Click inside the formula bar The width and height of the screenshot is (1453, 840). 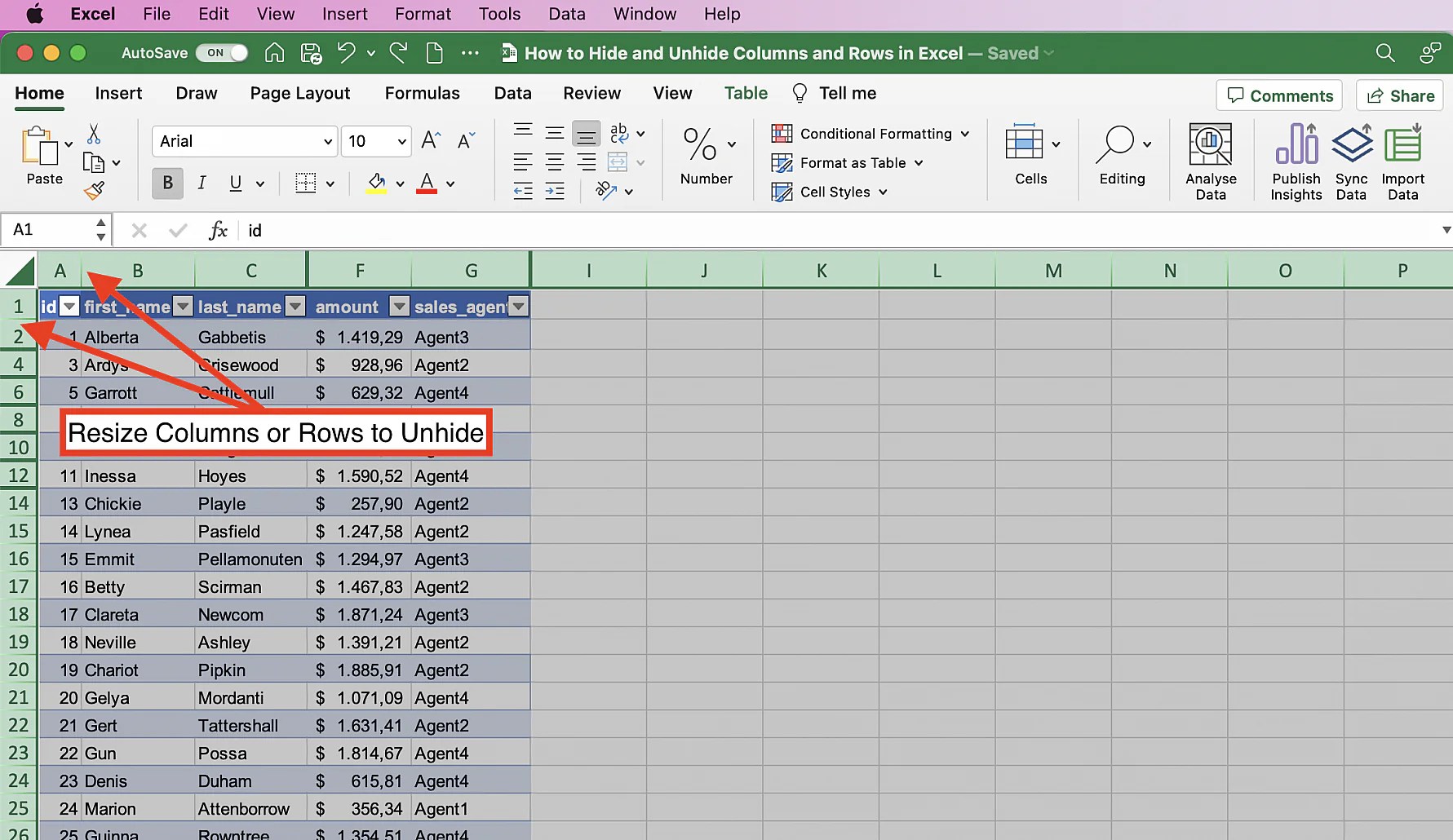click(x=490, y=230)
